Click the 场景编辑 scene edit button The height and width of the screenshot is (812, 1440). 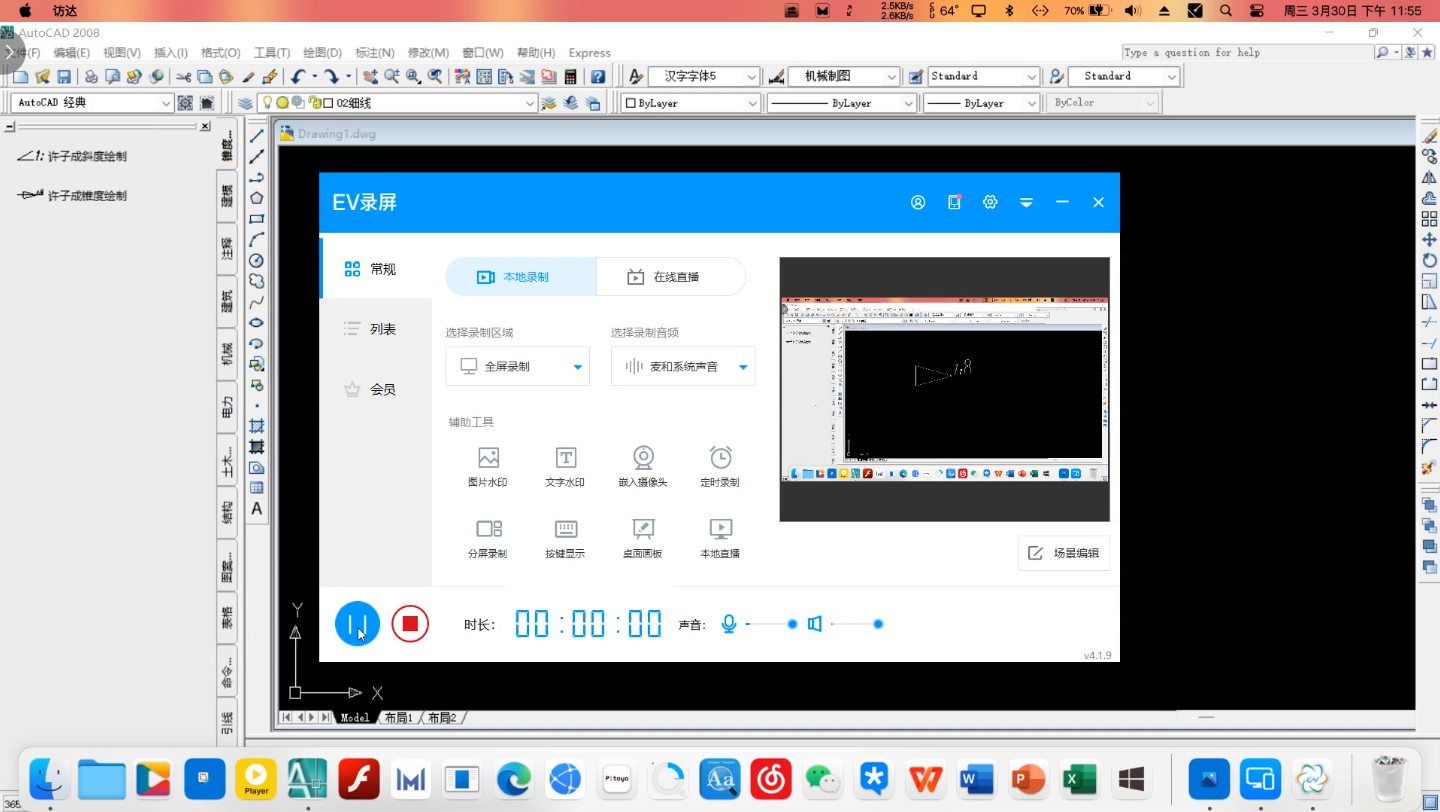(1063, 552)
